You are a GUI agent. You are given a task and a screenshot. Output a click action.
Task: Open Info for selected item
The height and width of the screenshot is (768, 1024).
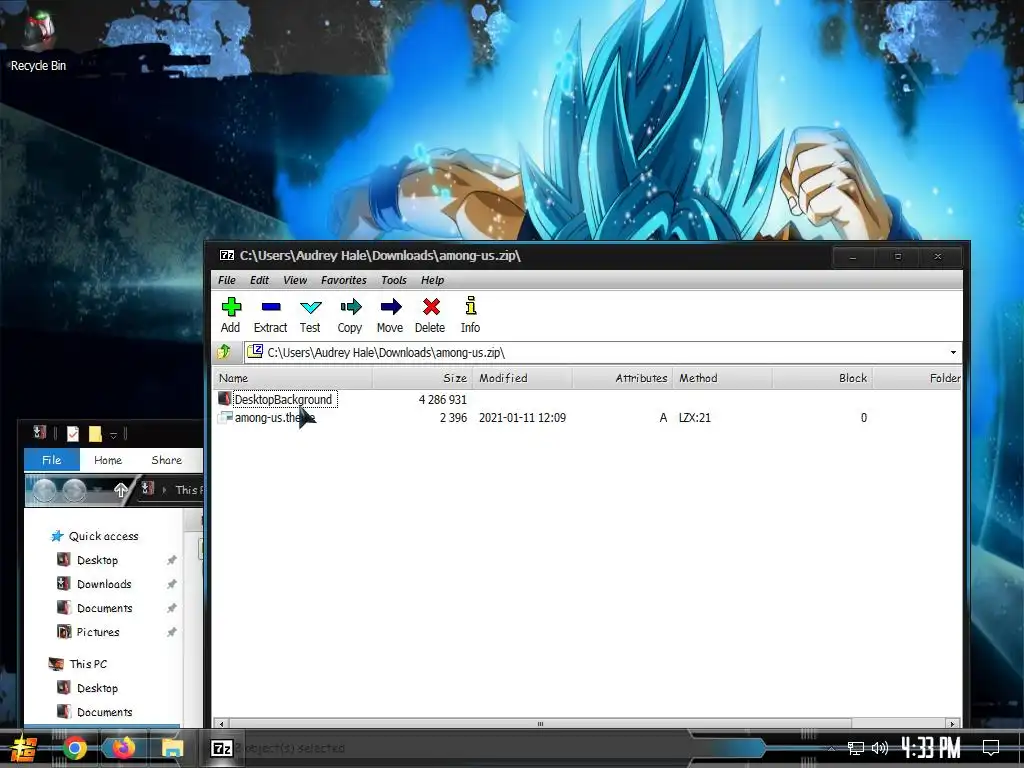pyautogui.click(x=470, y=315)
